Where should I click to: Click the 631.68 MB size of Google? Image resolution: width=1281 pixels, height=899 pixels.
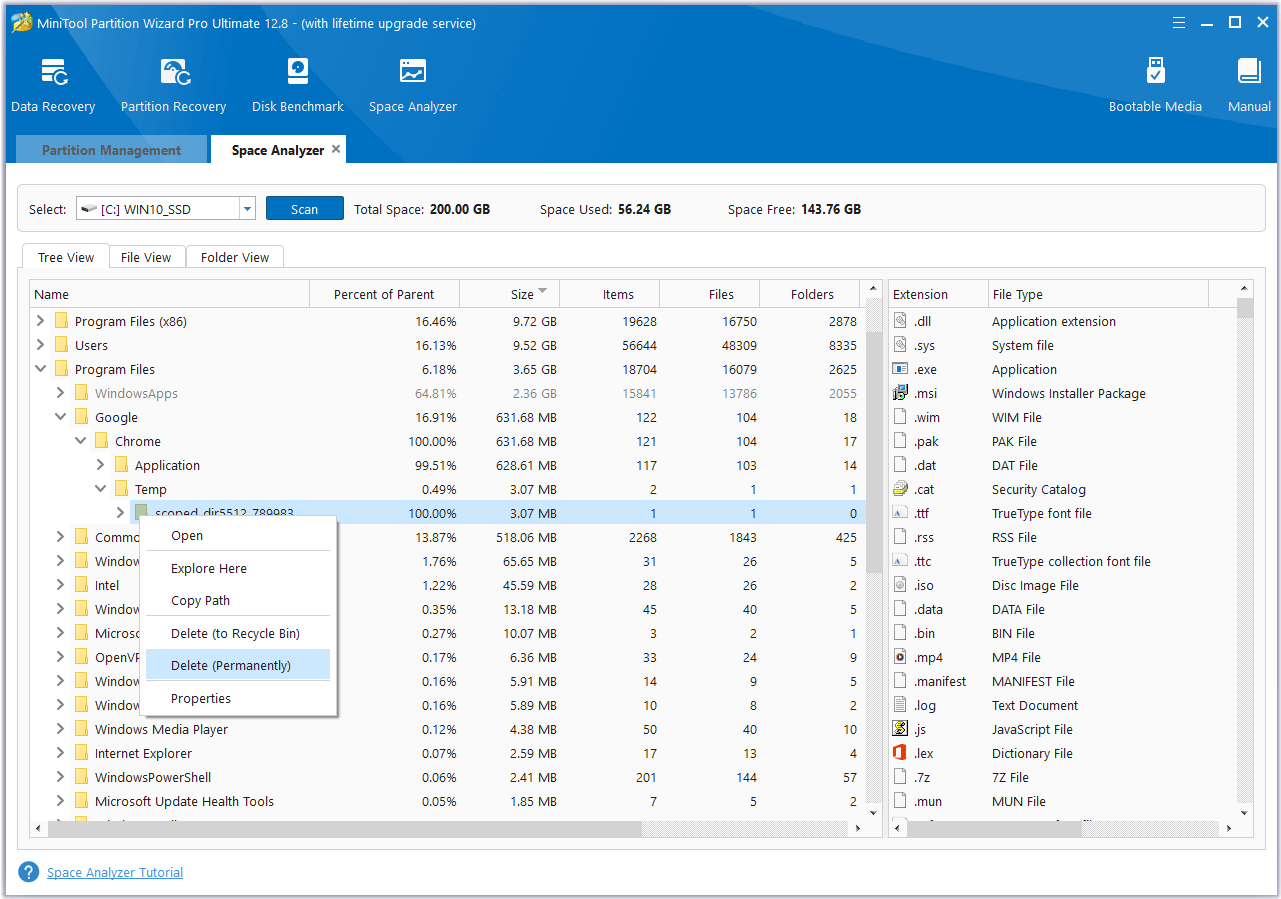coord(526,417)
